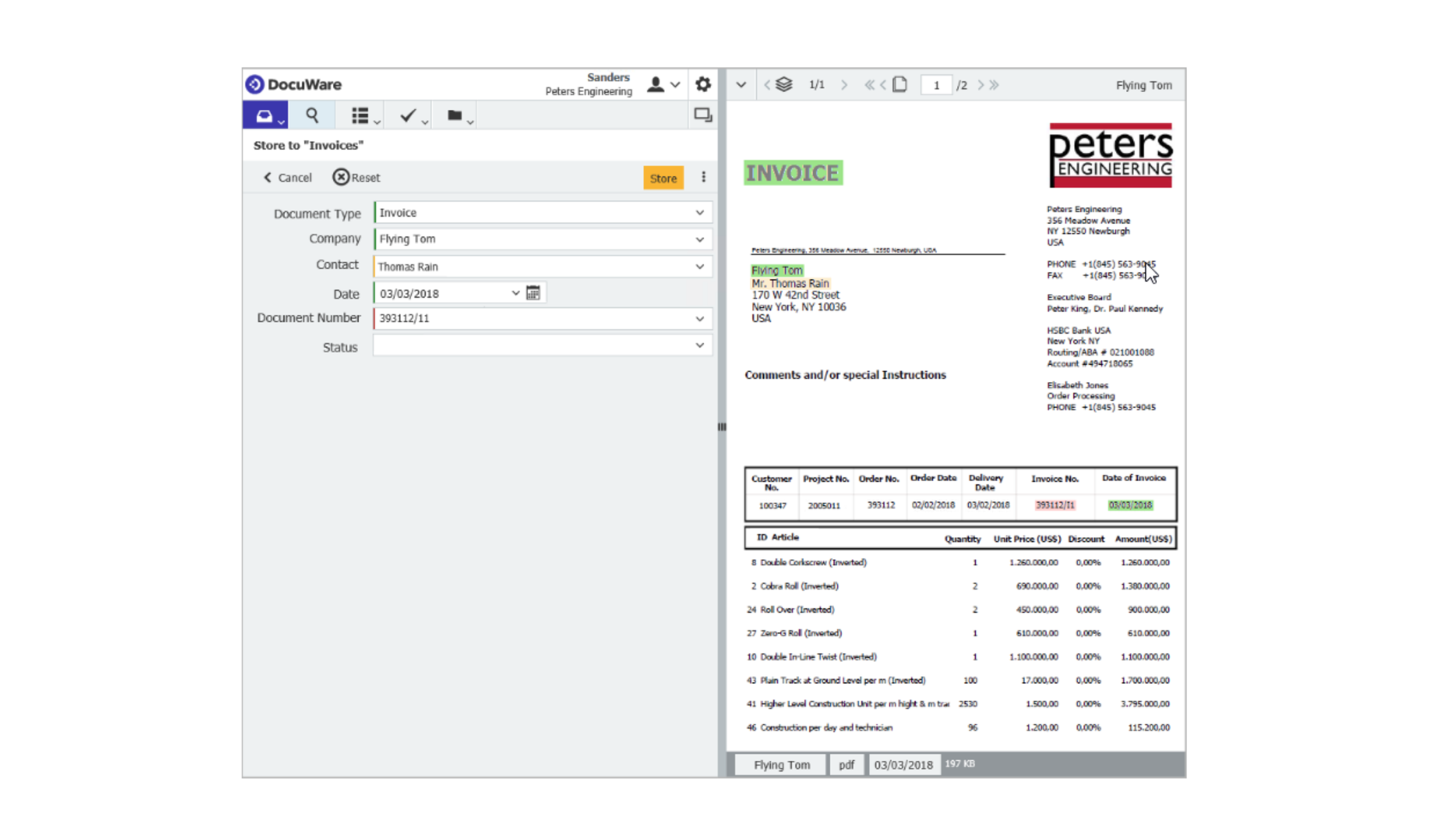Viewport: 1429px width, 840px height.
Task: Expand the Document Number dropdown arrow
Action: pyautogui.click(x=699, y=319)
